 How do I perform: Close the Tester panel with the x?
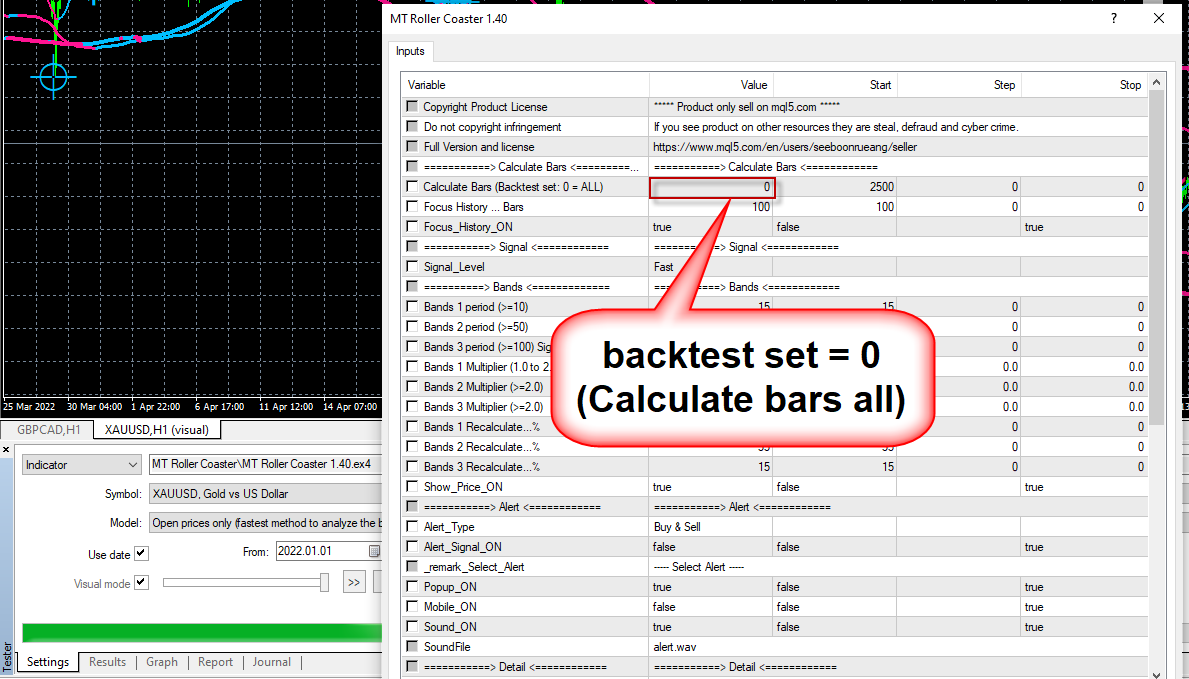pos(5,450)
